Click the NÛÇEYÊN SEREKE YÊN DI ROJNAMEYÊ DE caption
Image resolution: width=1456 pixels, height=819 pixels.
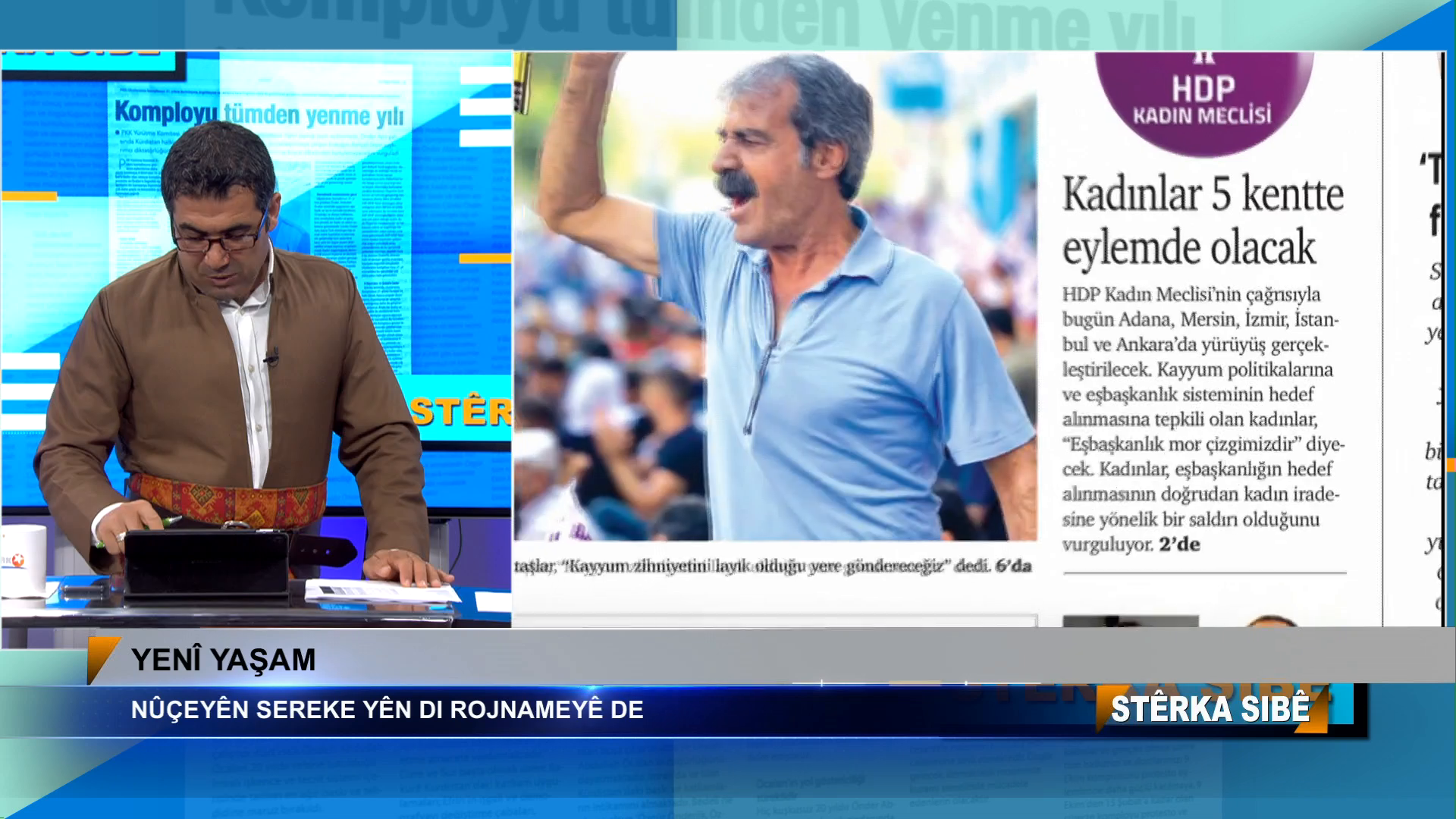tap(388, 710)
